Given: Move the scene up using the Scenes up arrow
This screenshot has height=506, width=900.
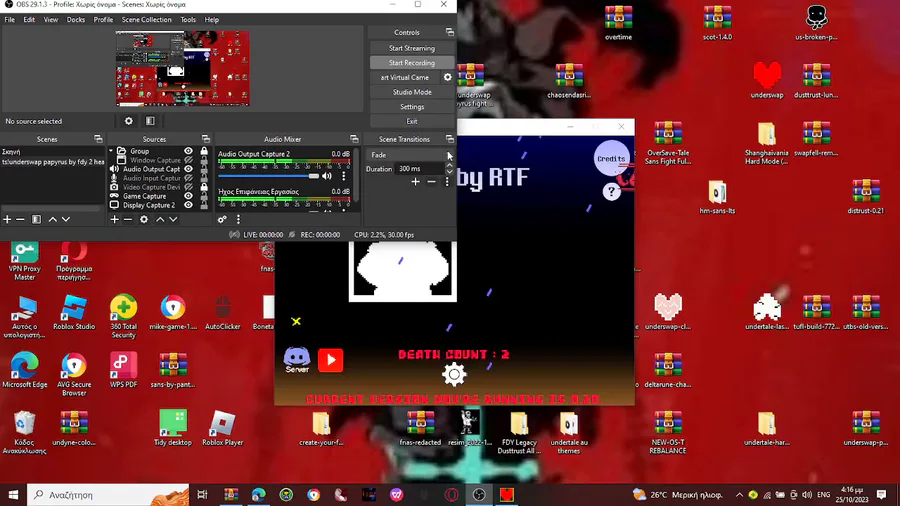Looking at the screenshot, I should pyautogui.click(x=52, y=220).
